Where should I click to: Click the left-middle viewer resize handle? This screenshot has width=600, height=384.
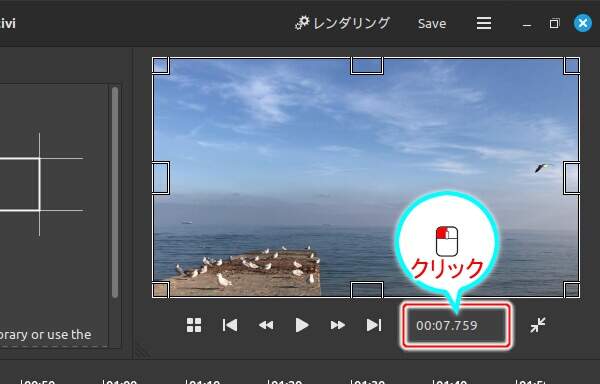pyautogui.click(x=161, y=178)
